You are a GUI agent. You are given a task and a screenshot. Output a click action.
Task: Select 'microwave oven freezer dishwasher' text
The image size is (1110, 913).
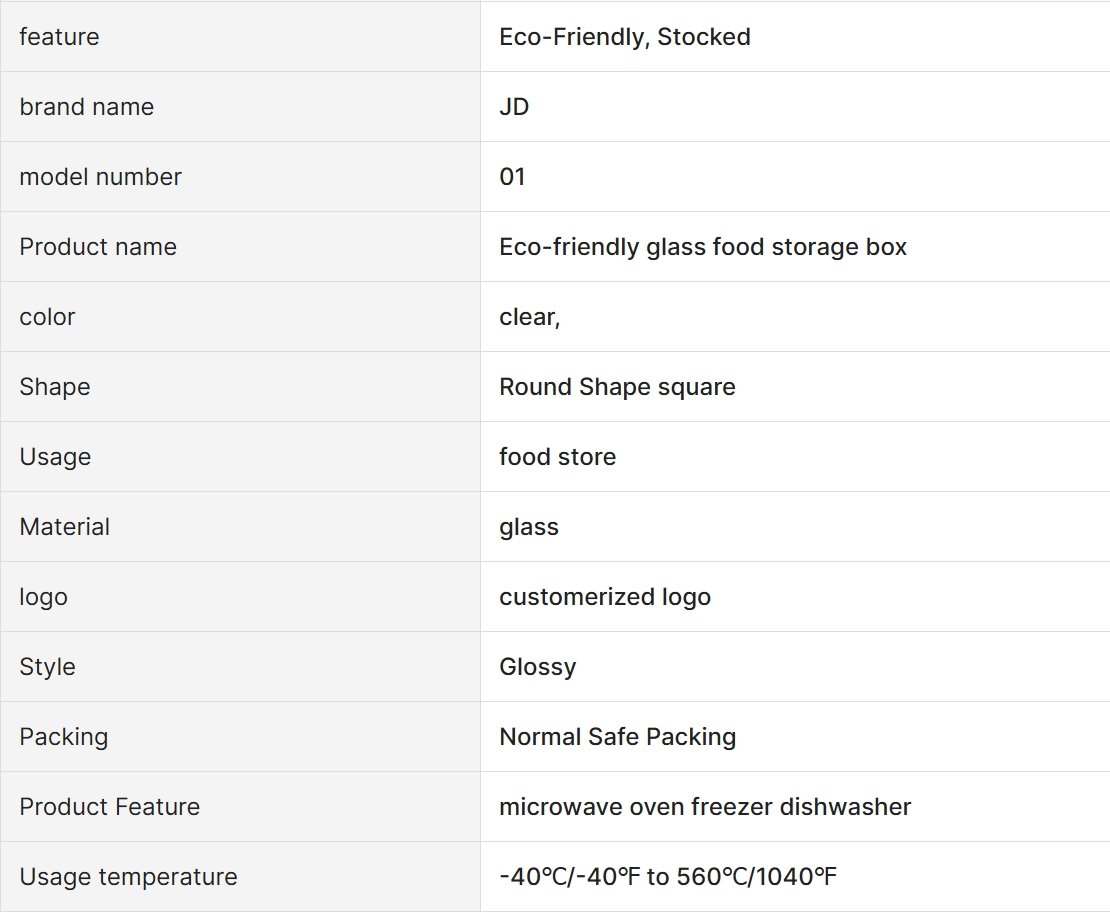pyautogui.click(x=705, y=807)
